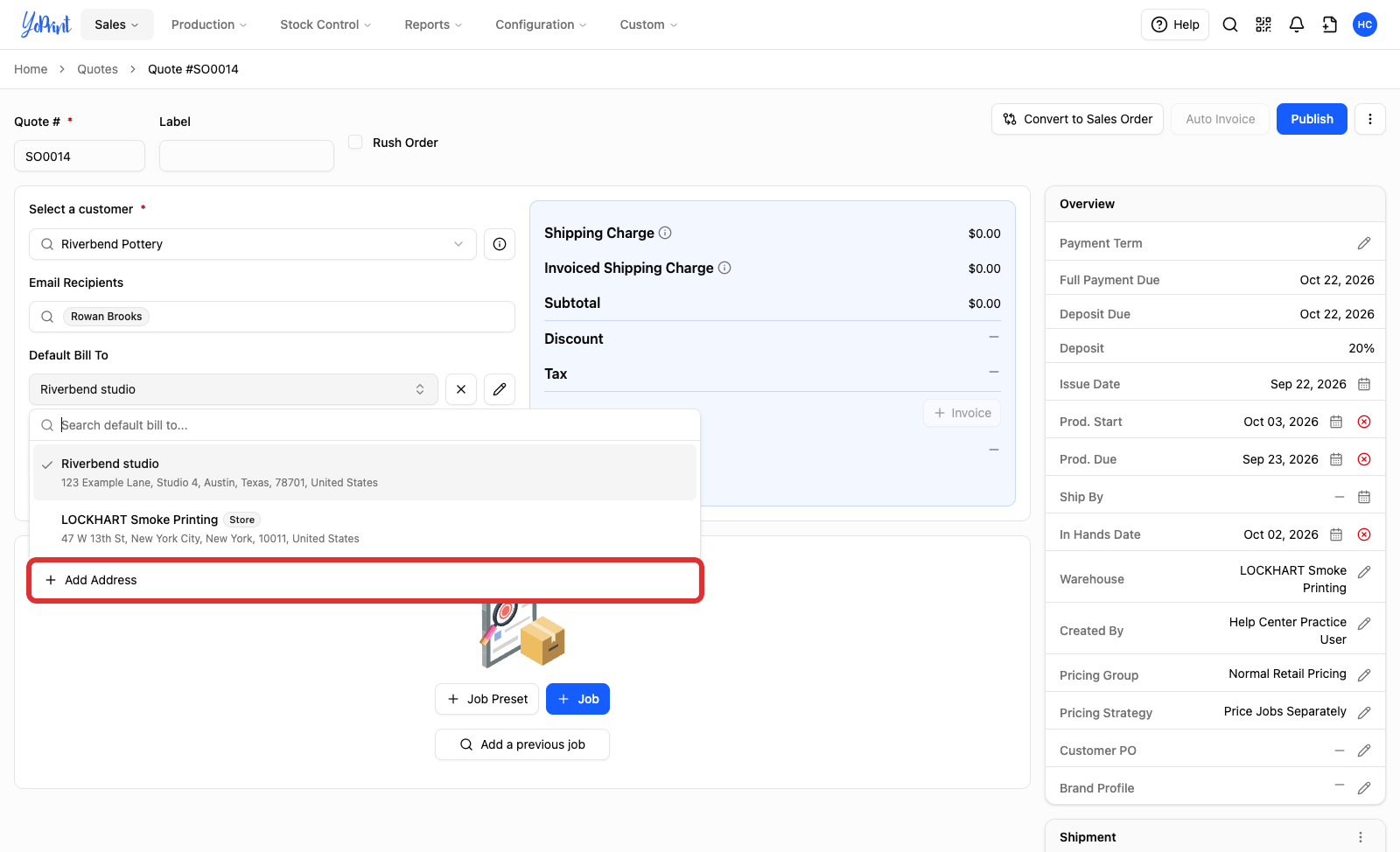Viewport: 1400px width, 852px height.
Task: Expand the Sales menu
Action: click(x=117, y=24)
